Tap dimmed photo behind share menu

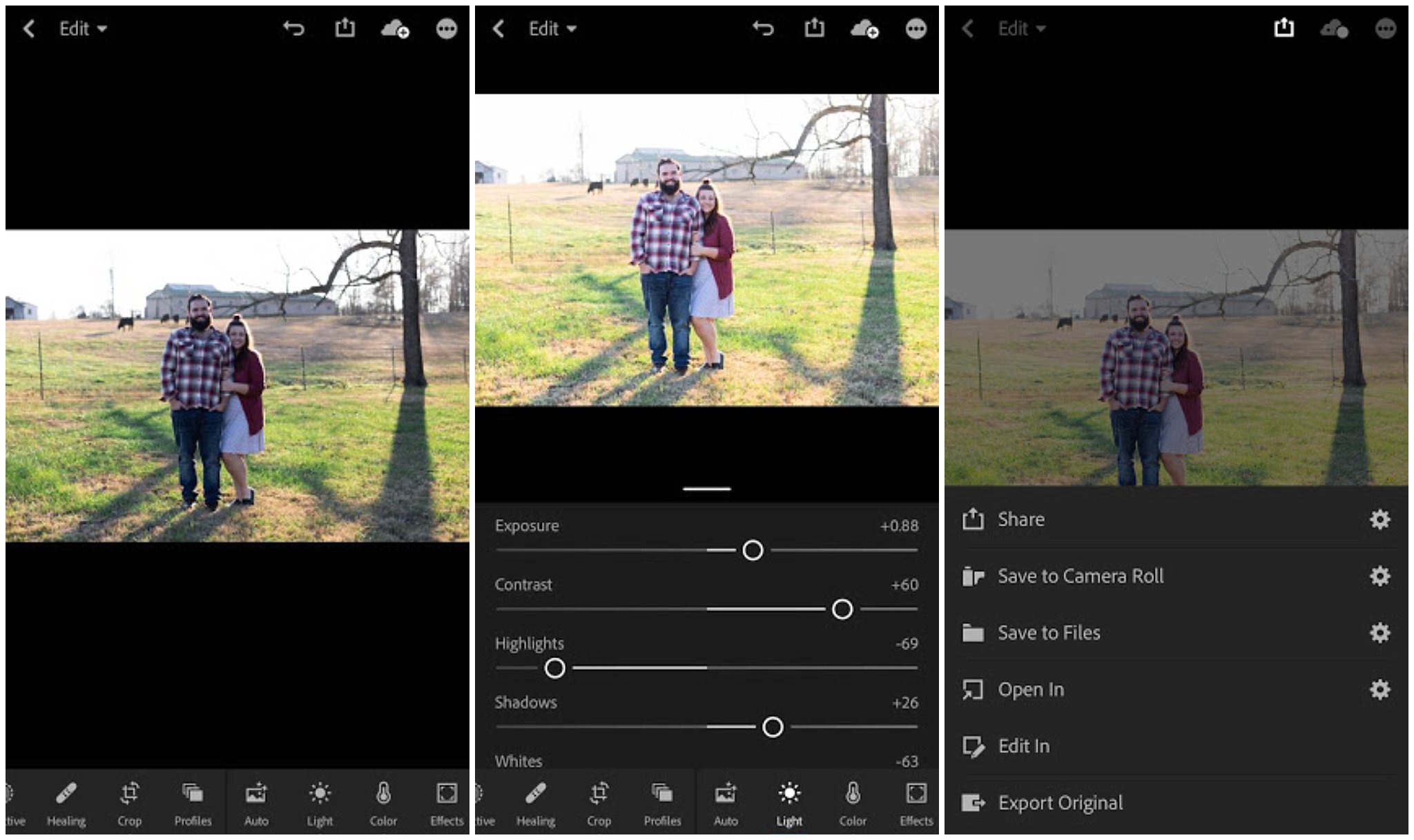pos(1176,358)
